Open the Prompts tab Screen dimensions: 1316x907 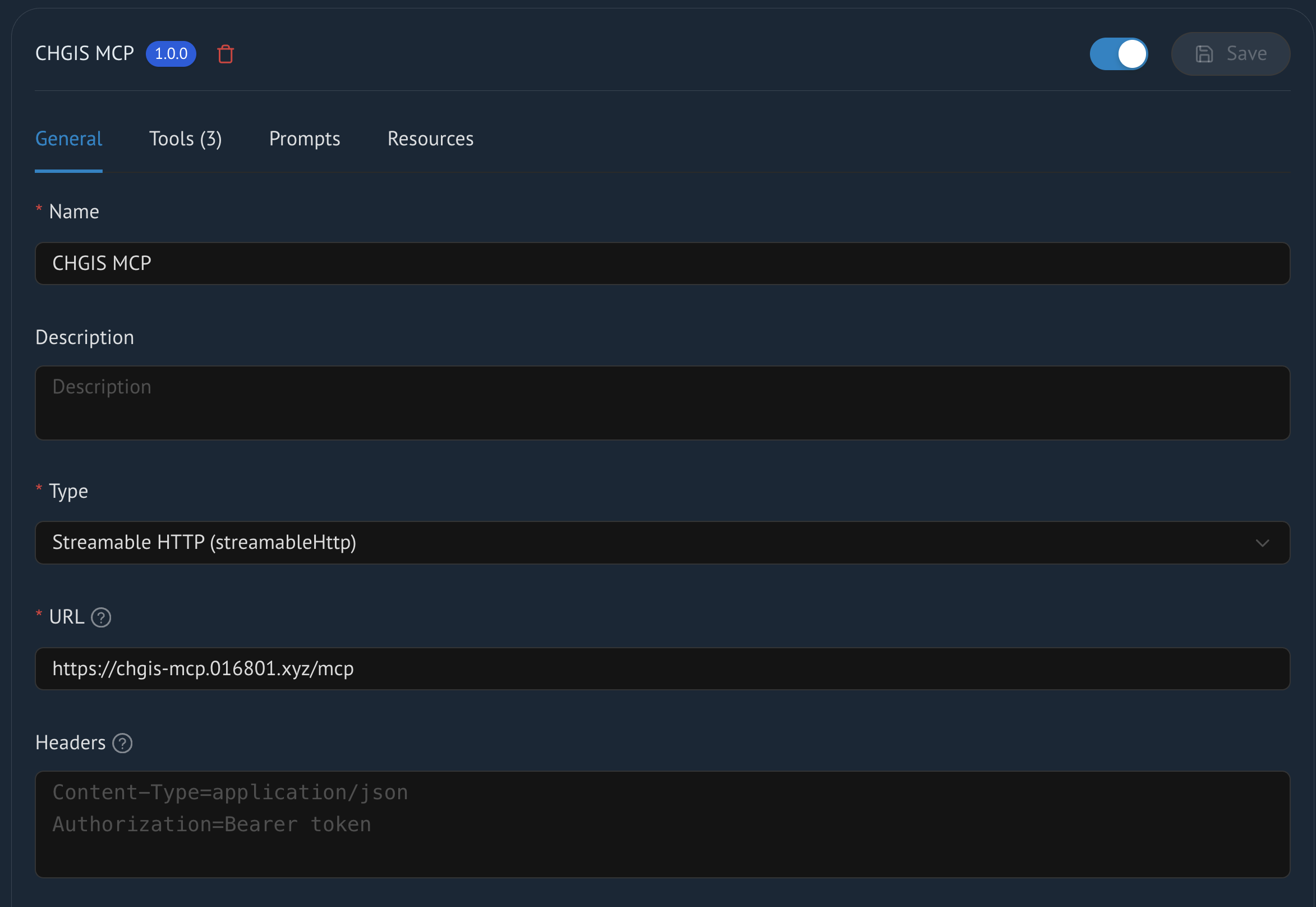pyautogui.click(x=305, y=139)
